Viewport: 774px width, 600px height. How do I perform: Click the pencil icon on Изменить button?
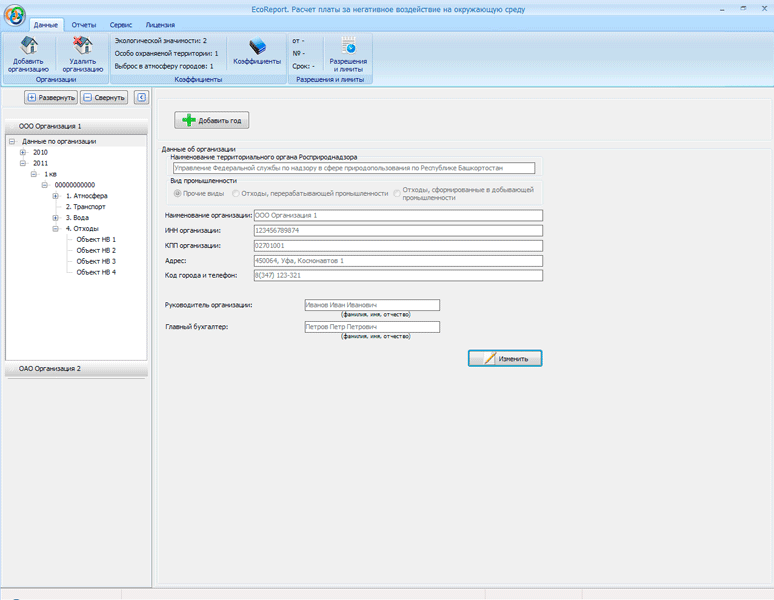click(489, 358)
